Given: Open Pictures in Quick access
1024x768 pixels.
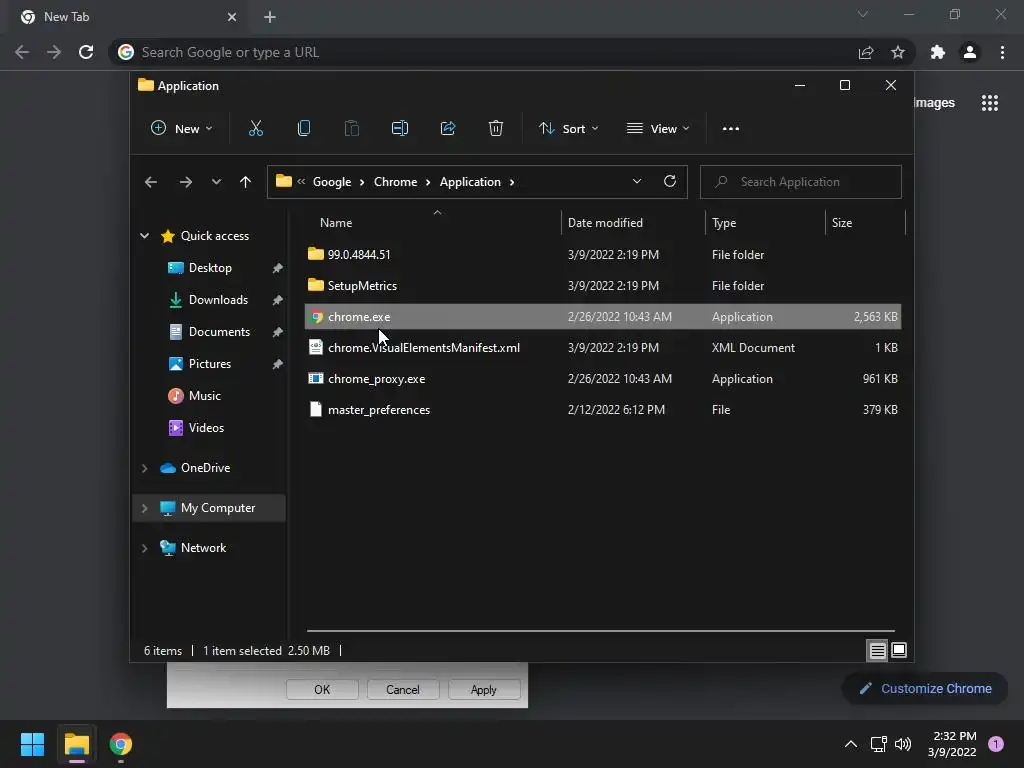Looking at the screenshot, I should tap(209, 364).
